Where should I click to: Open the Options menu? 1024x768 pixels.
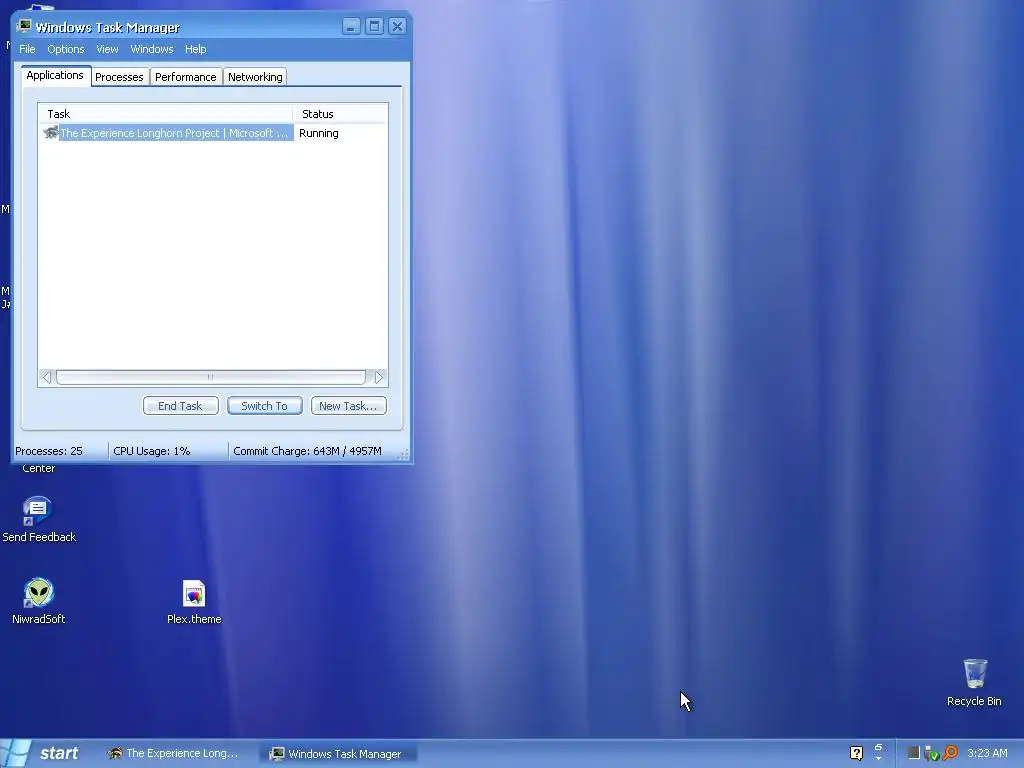click(x=65, y=49)
